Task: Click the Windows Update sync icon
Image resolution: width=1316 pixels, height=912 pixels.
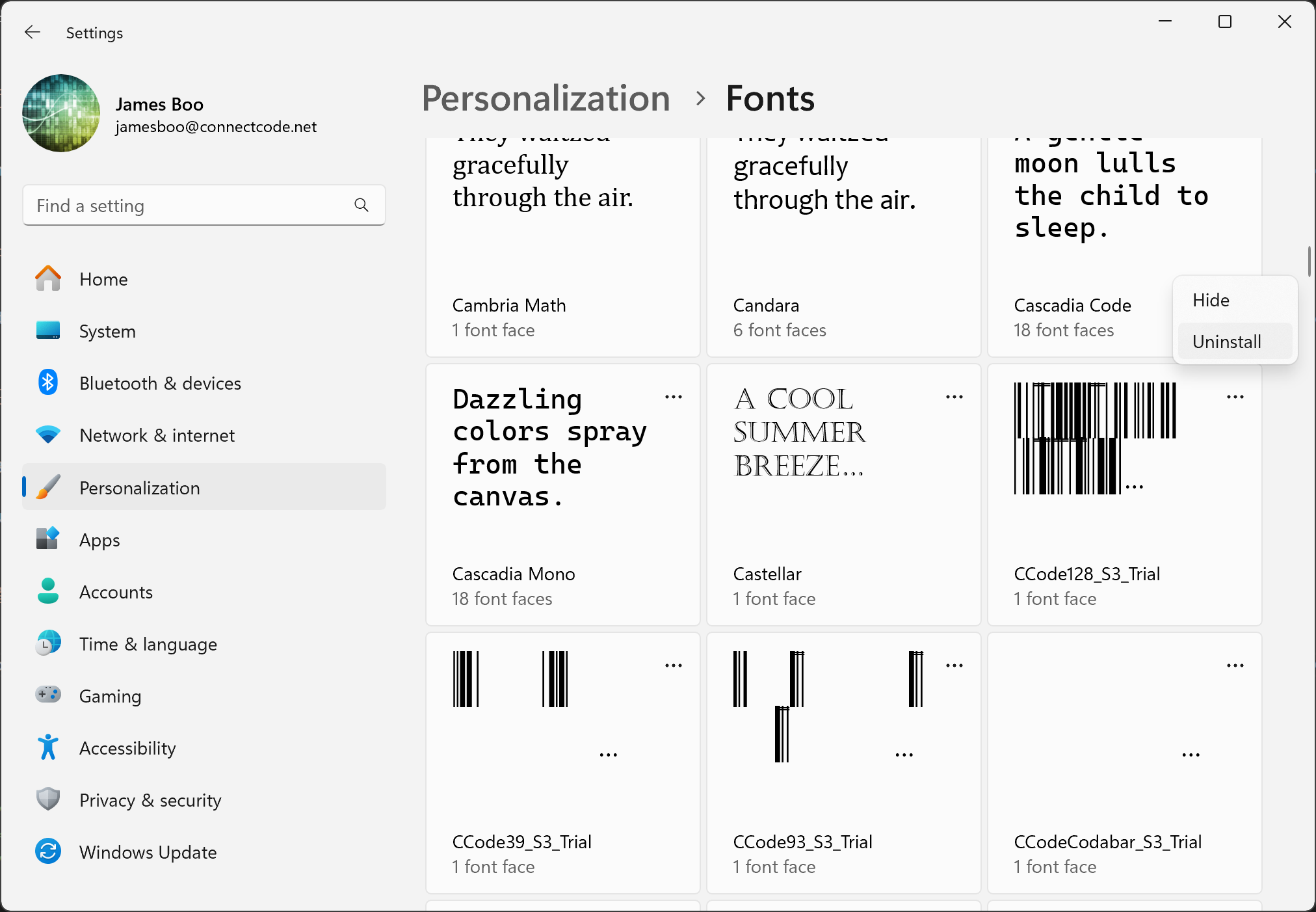Action: click(x=47, y=851)
